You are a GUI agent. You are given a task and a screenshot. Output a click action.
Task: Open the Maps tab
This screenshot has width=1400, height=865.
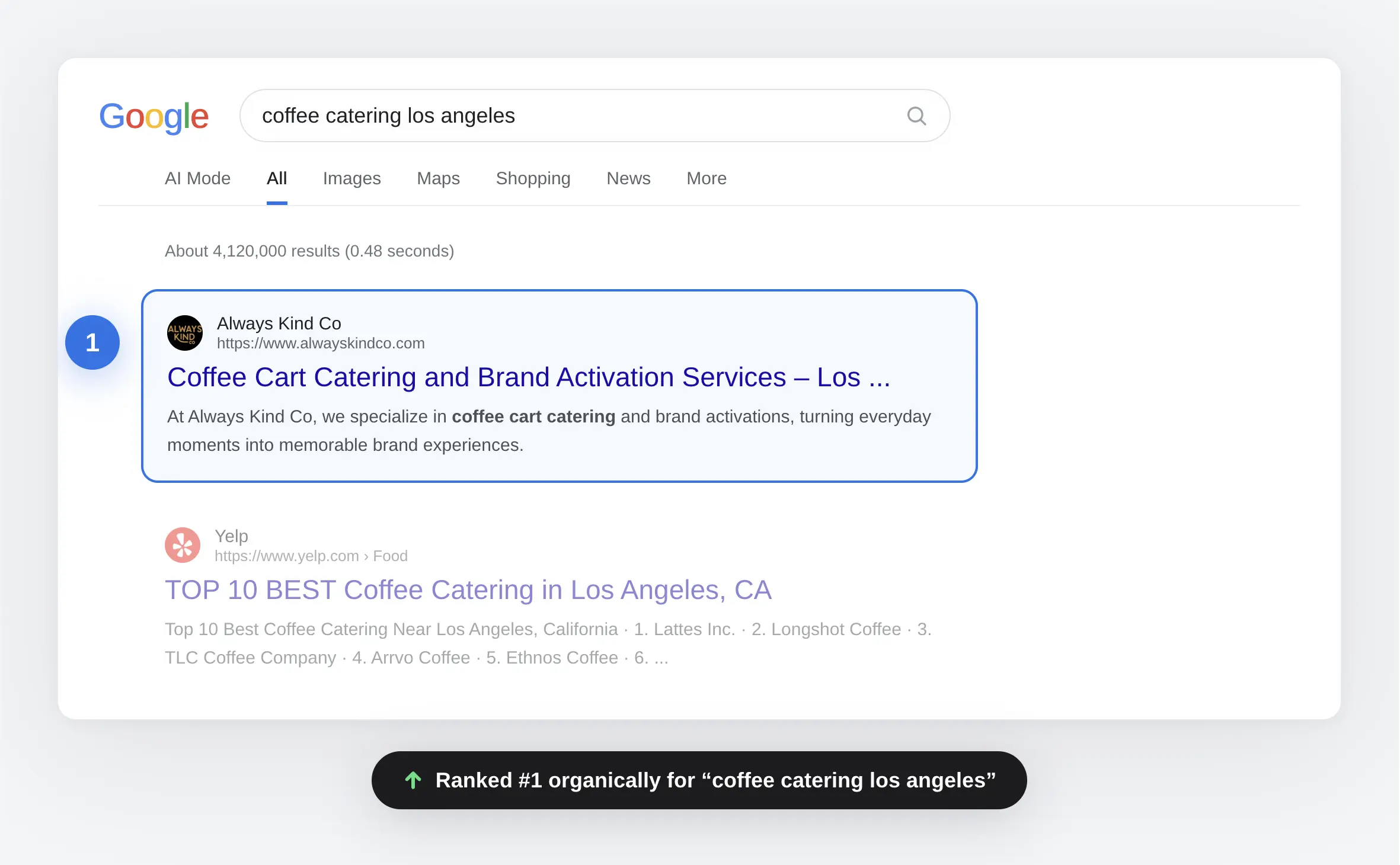438,178
